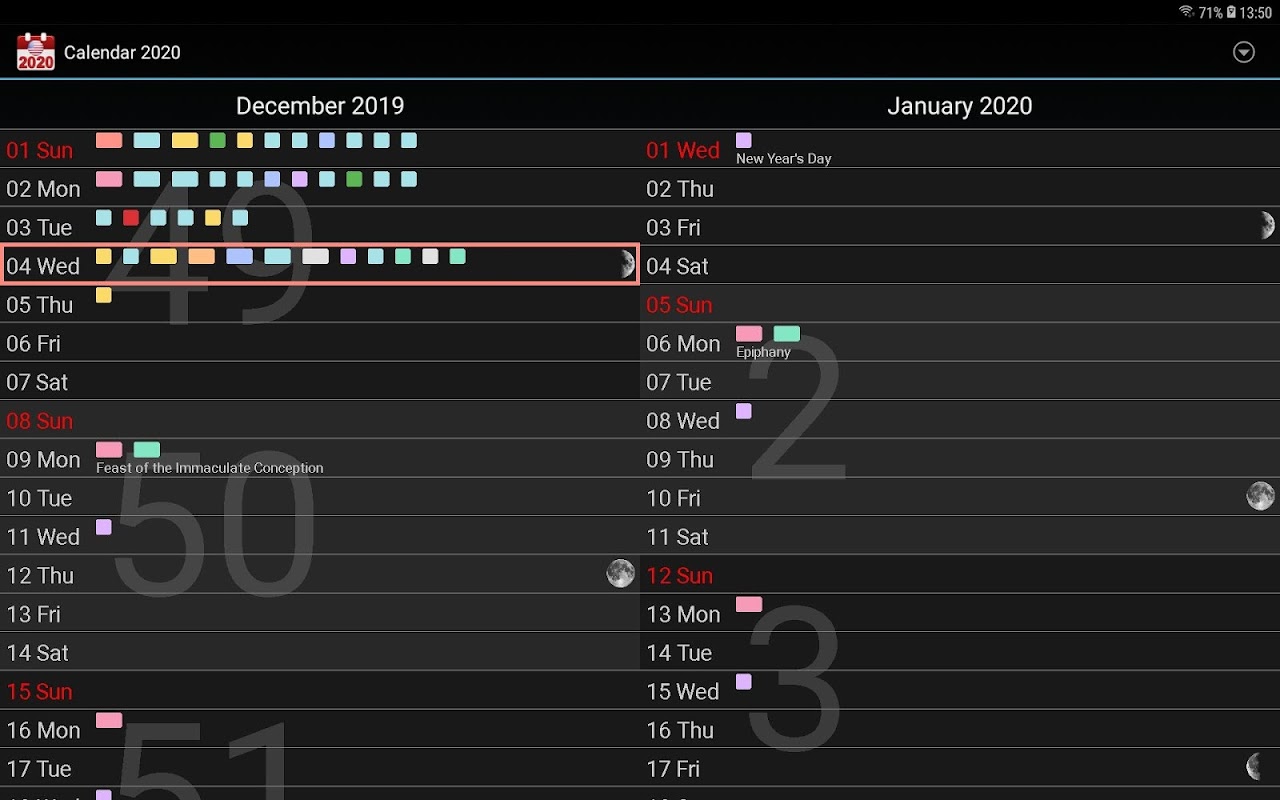This screenshot has height=800, width=1280.
Task: Open the Epiphany holiday entry
Action: [x=763, y=352]
